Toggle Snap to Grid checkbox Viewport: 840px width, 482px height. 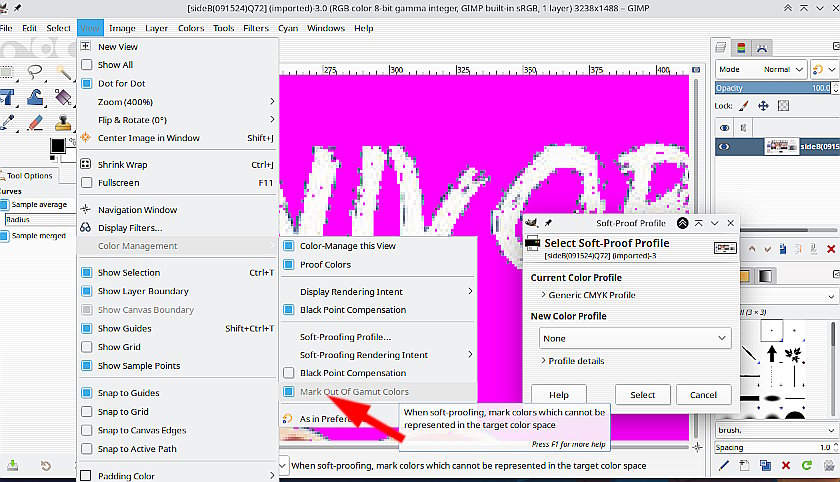pos(86,411)
